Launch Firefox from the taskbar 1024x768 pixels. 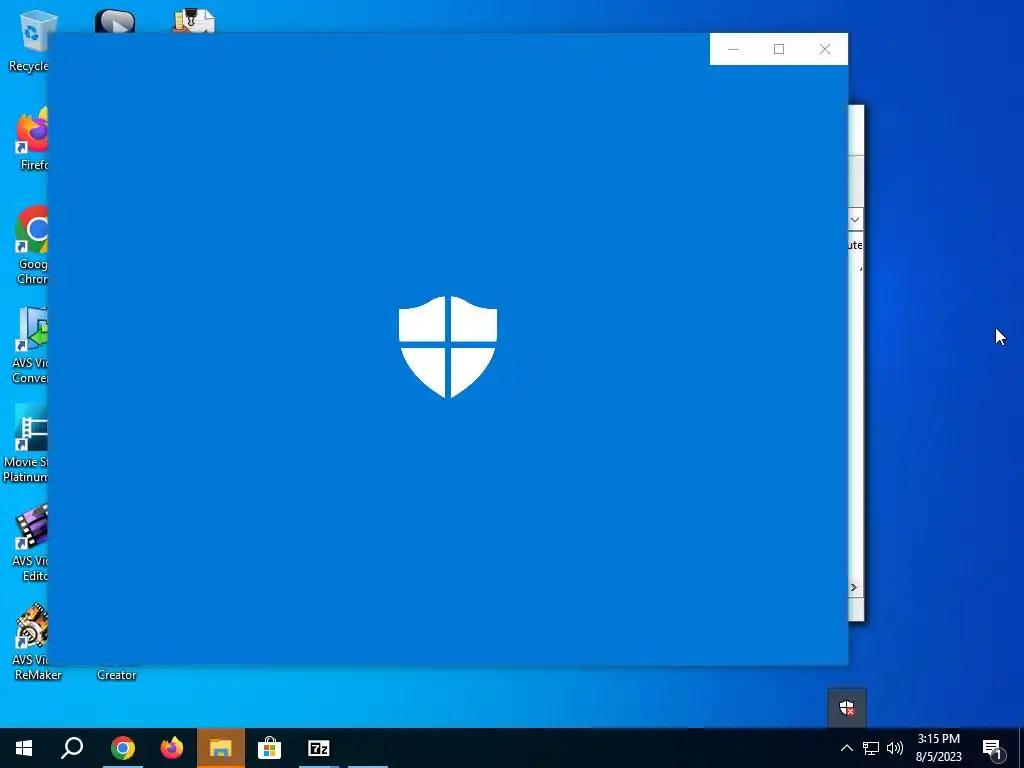tap(171, 748)
